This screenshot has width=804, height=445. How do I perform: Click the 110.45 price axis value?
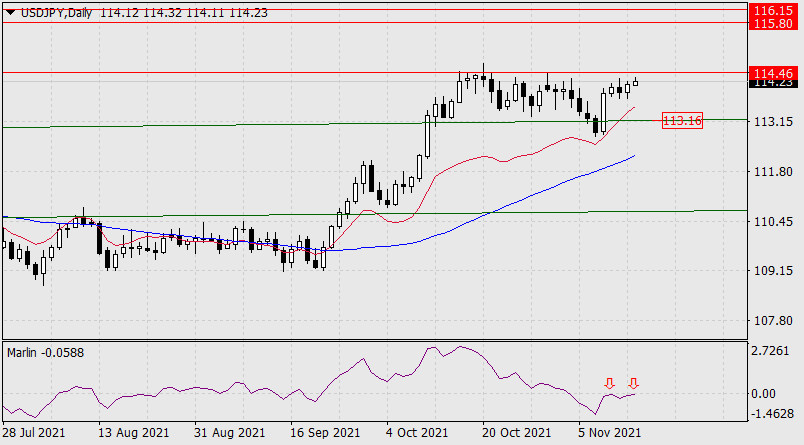(773, 221)
